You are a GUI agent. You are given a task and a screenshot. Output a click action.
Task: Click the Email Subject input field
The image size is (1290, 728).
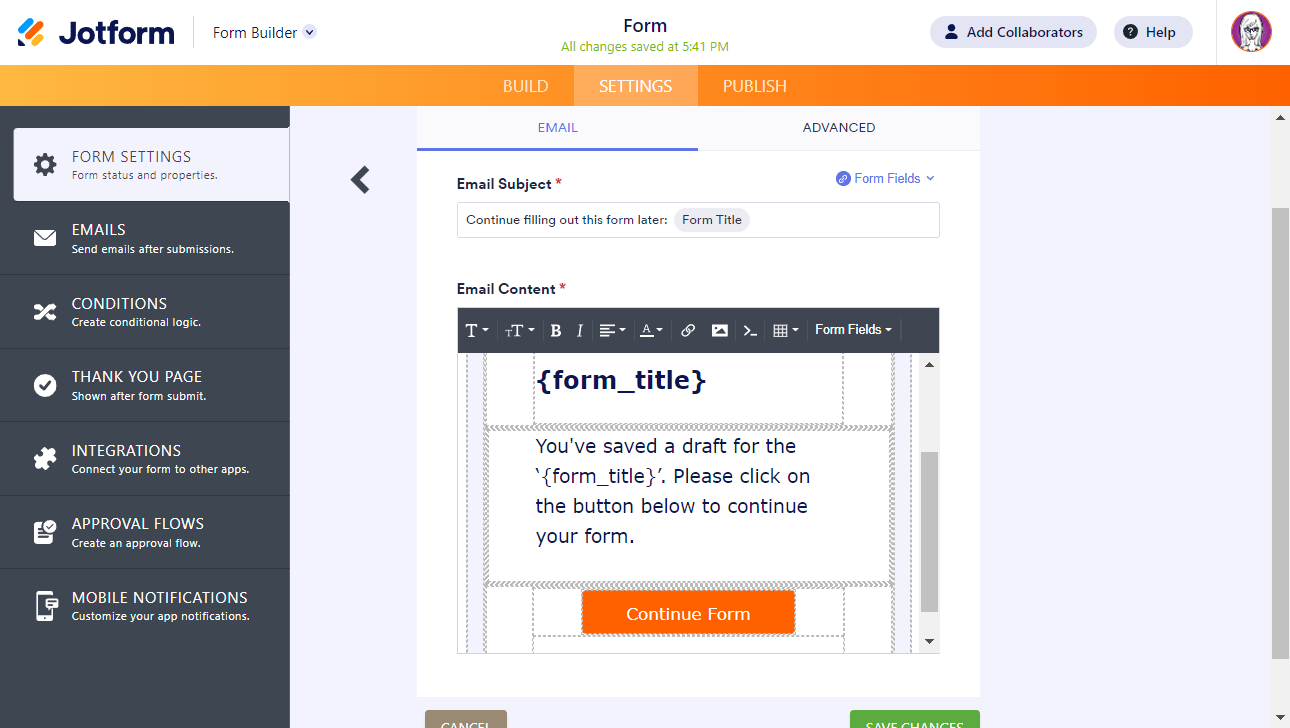pos(698,220)
